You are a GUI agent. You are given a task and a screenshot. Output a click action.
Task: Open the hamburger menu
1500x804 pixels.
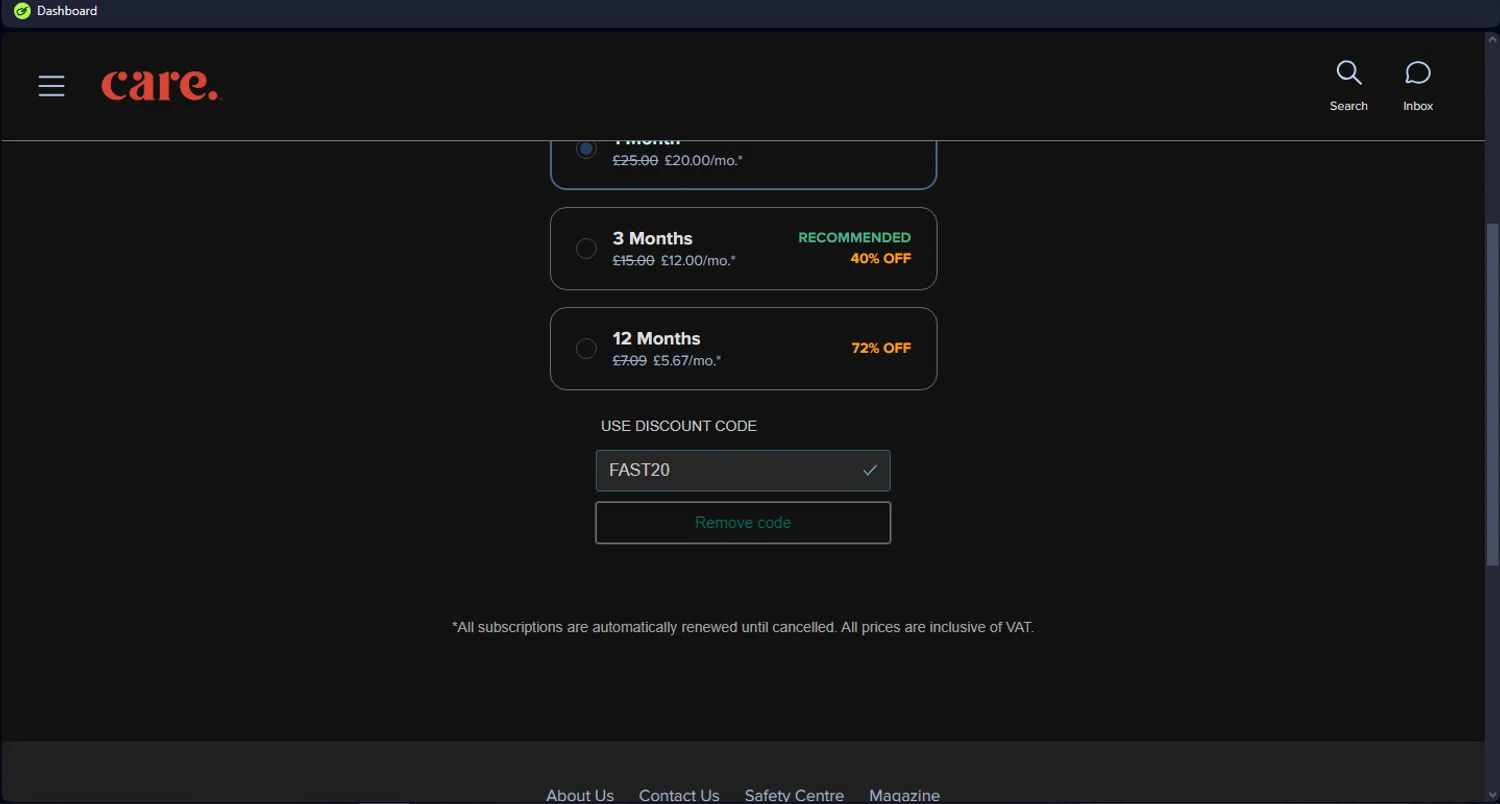click(x=52, y=86)
